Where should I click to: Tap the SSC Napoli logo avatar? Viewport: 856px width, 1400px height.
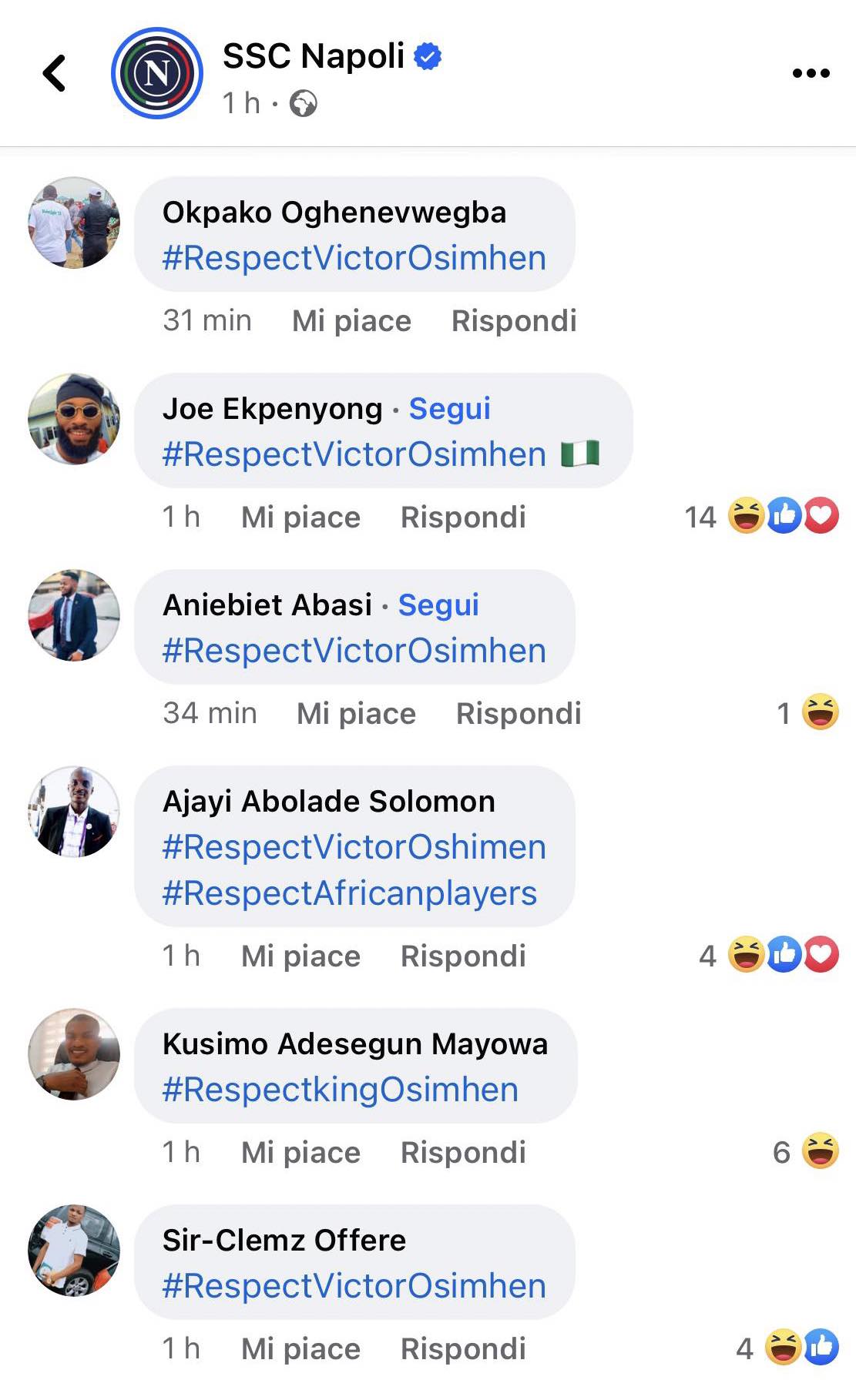(x=157, y=73)
